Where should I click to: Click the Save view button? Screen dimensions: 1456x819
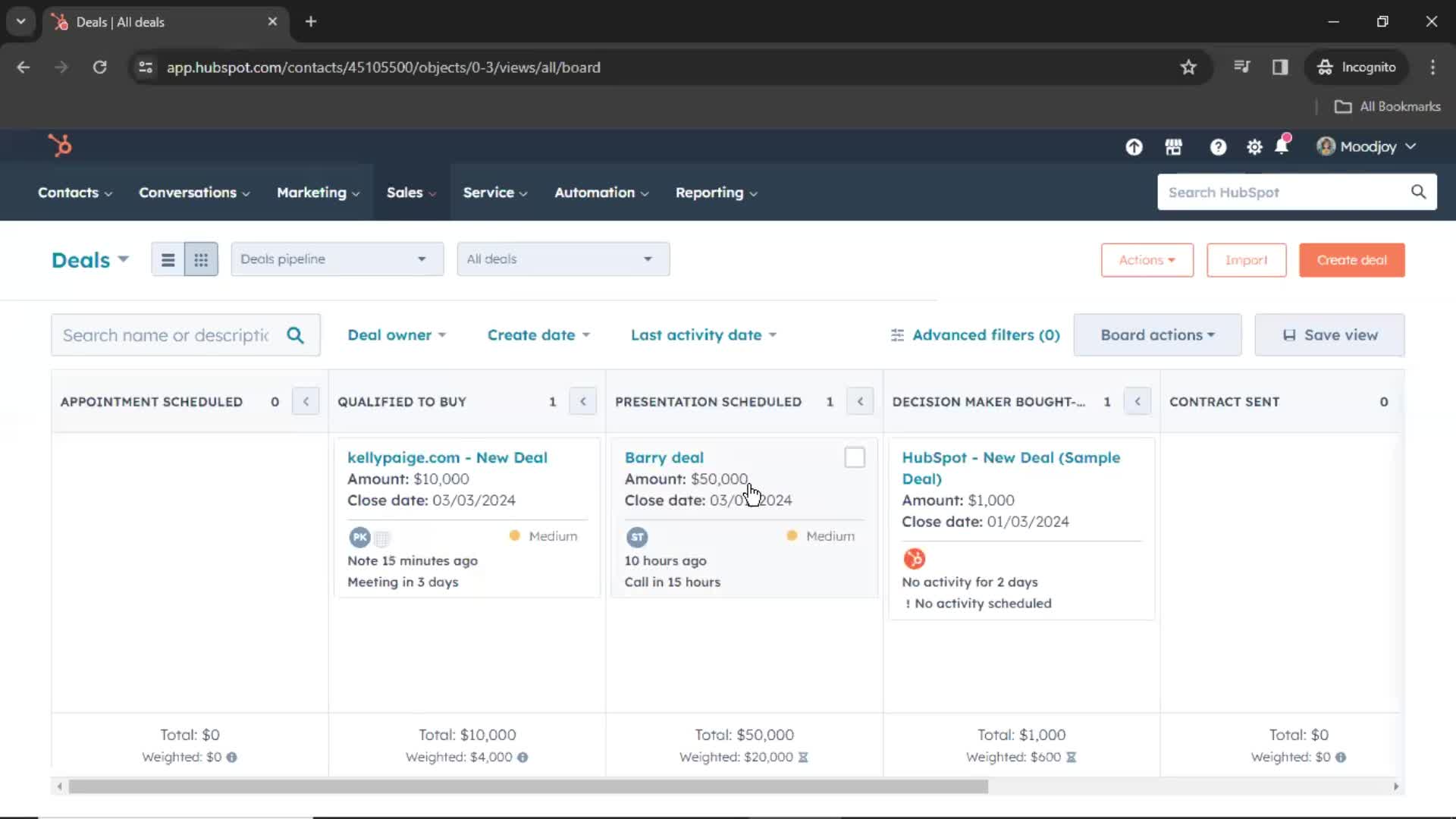click(1329, 335)
